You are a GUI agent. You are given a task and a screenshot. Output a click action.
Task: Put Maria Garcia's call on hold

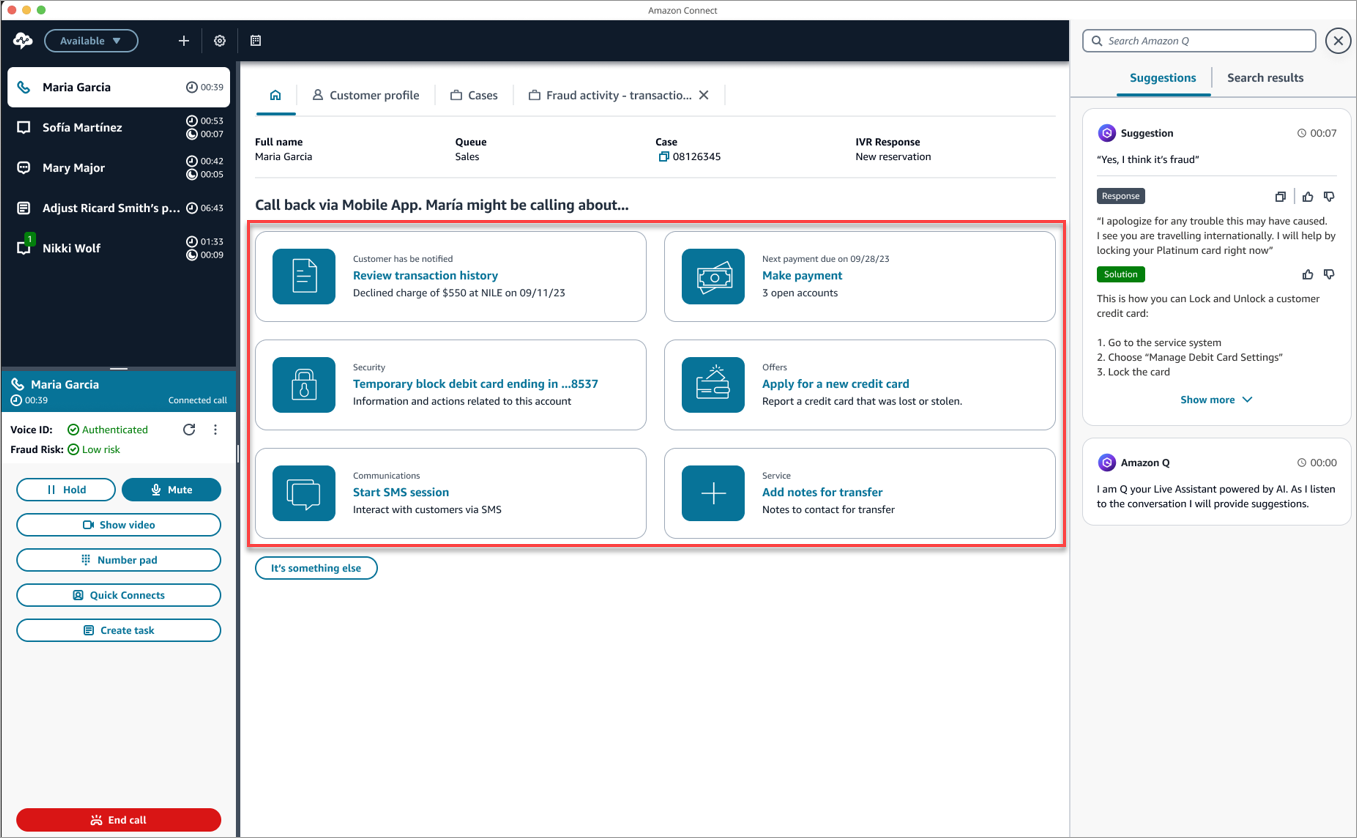click(66, 490)
